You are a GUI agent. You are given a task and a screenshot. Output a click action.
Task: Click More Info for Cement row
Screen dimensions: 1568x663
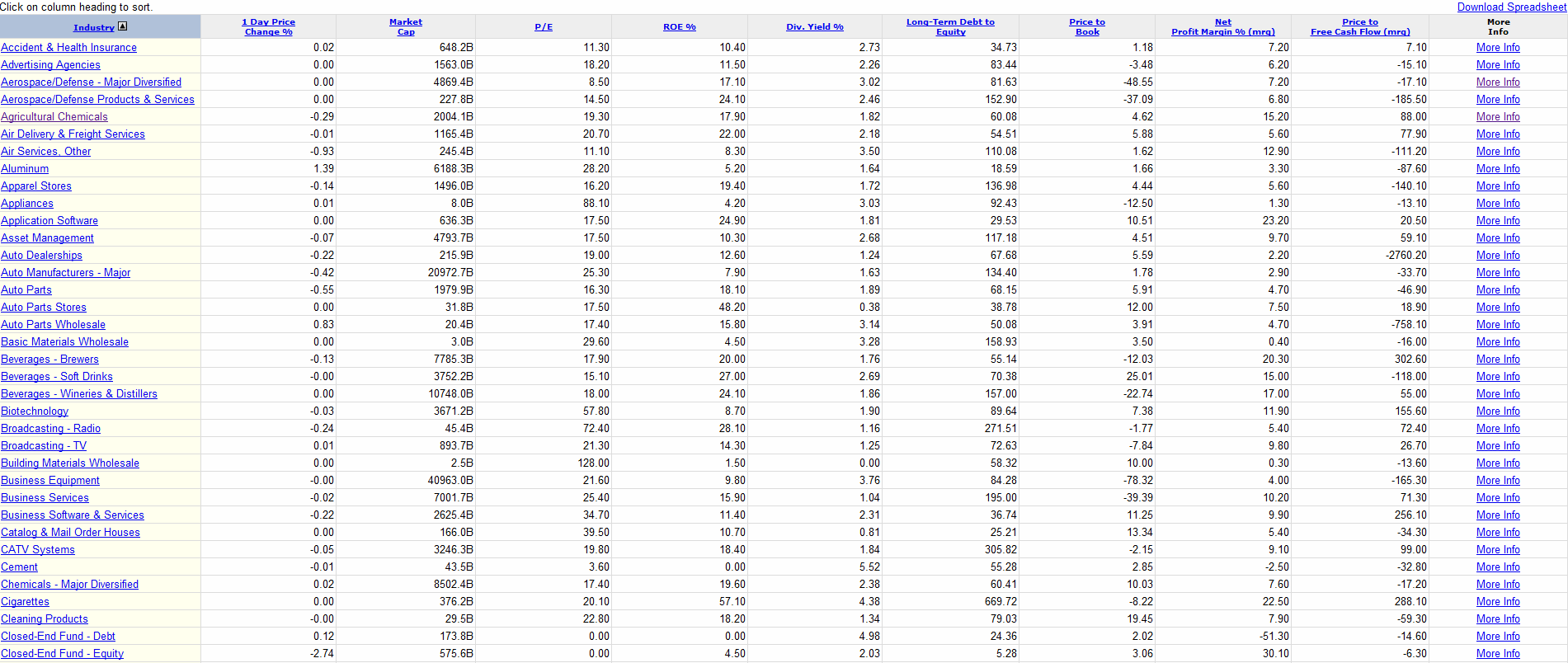point(1498,567)
